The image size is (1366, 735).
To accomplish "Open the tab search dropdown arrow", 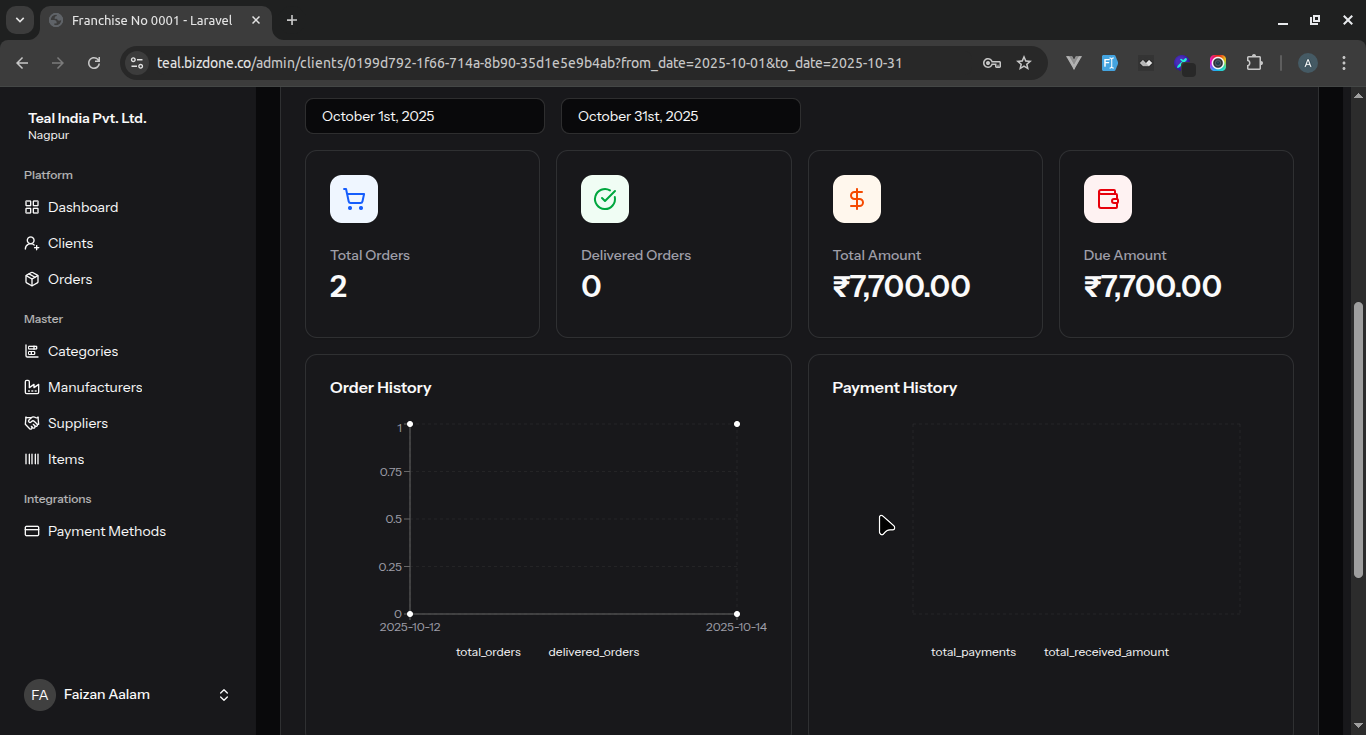I will [x=19, y=20].
